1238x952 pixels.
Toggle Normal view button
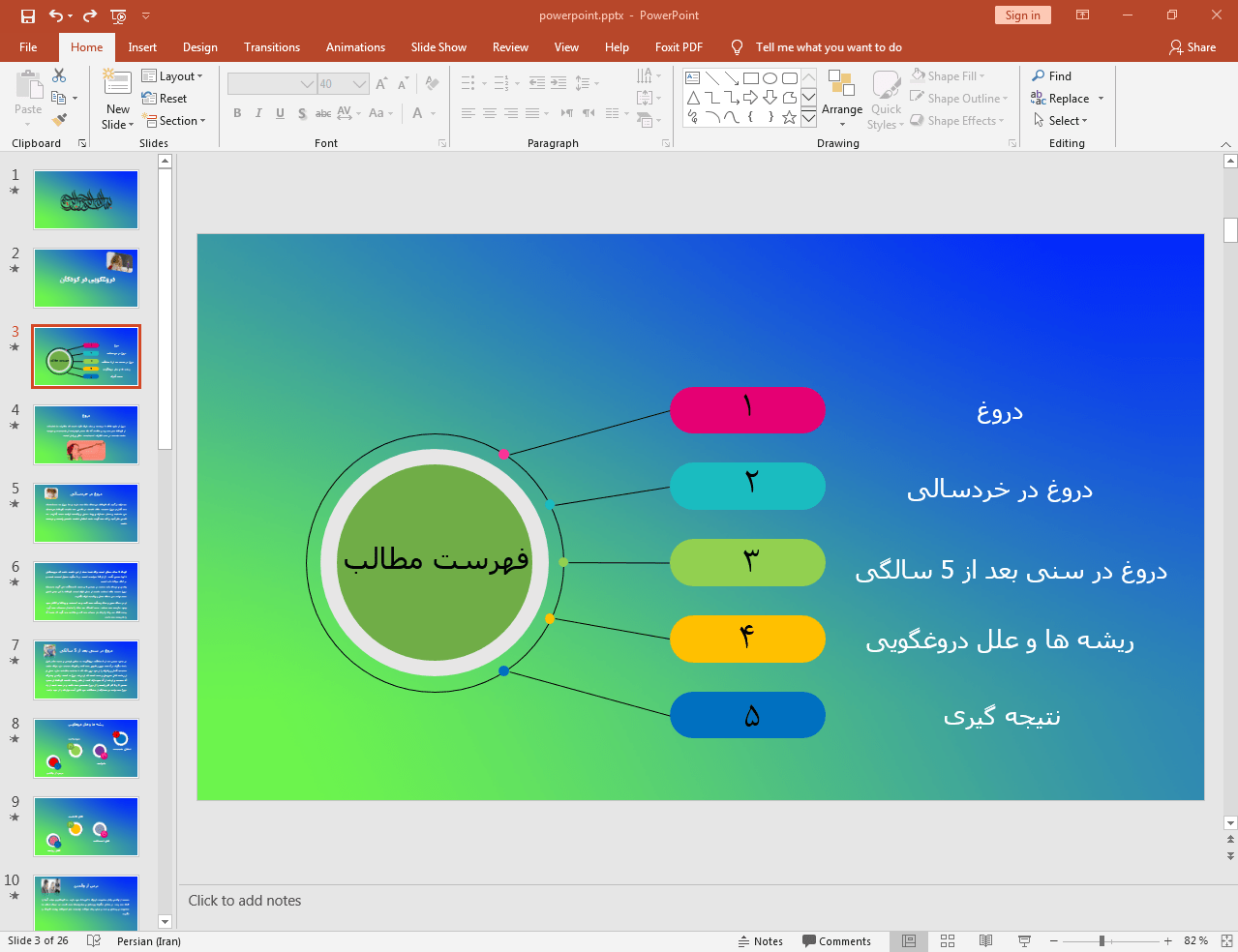[x=909, y=940]
